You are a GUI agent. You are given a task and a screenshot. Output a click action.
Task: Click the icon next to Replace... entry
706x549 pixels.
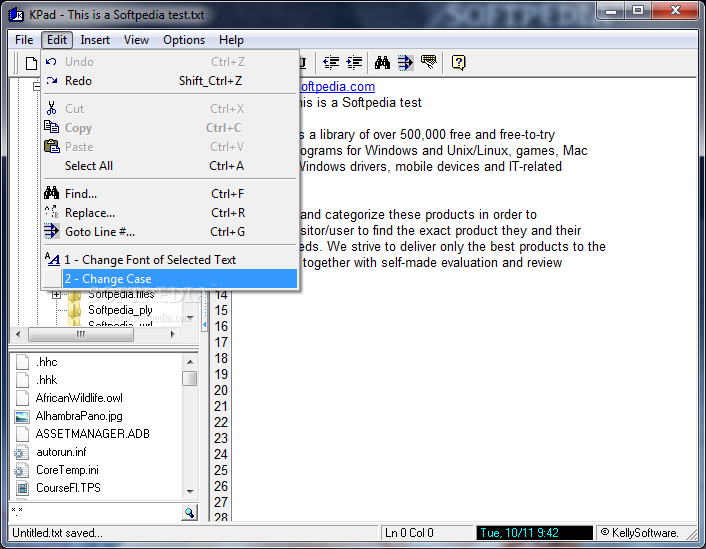point(51,212)
